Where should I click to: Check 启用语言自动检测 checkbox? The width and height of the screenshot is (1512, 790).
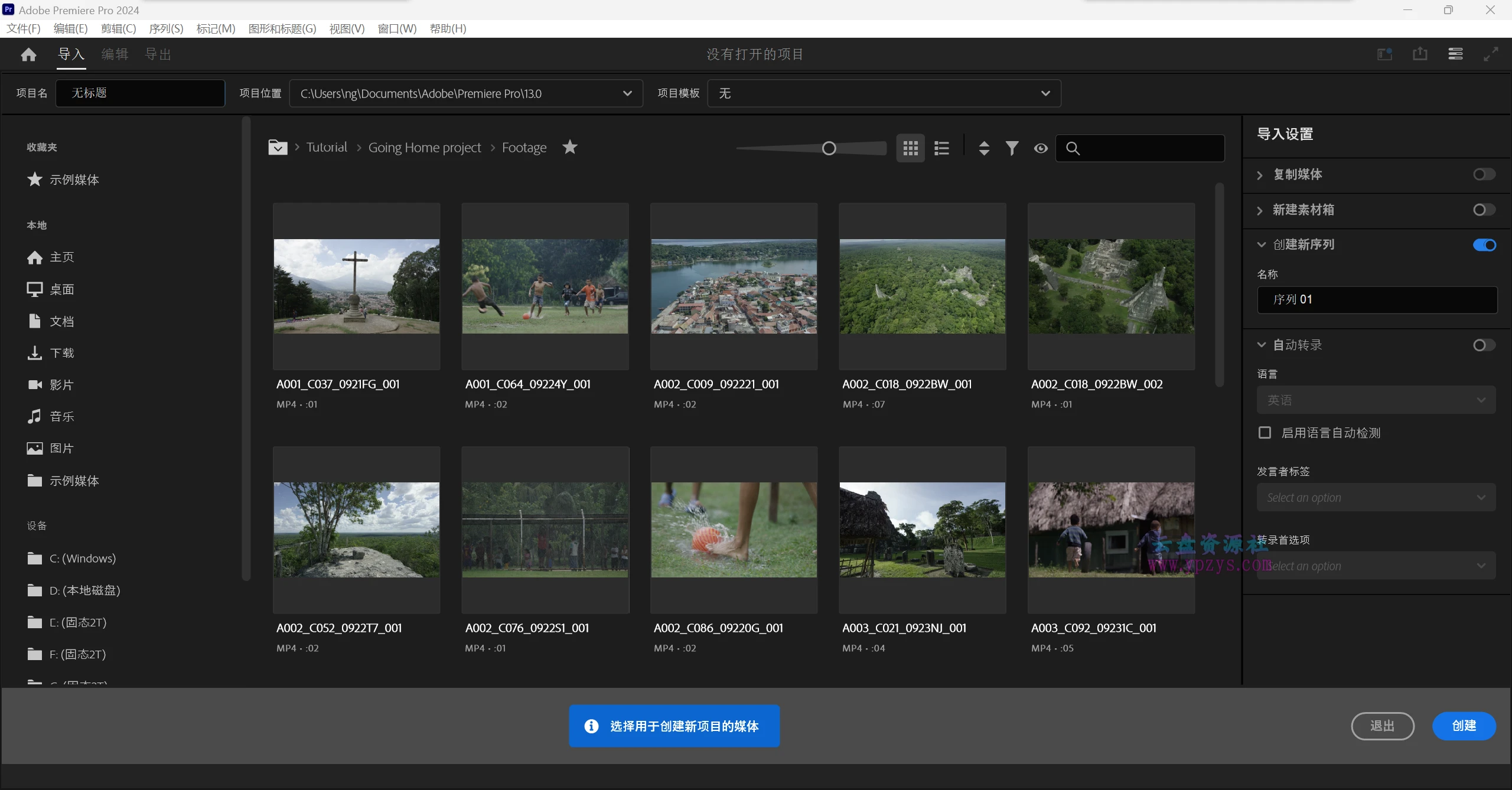[x=1265, y=433]
